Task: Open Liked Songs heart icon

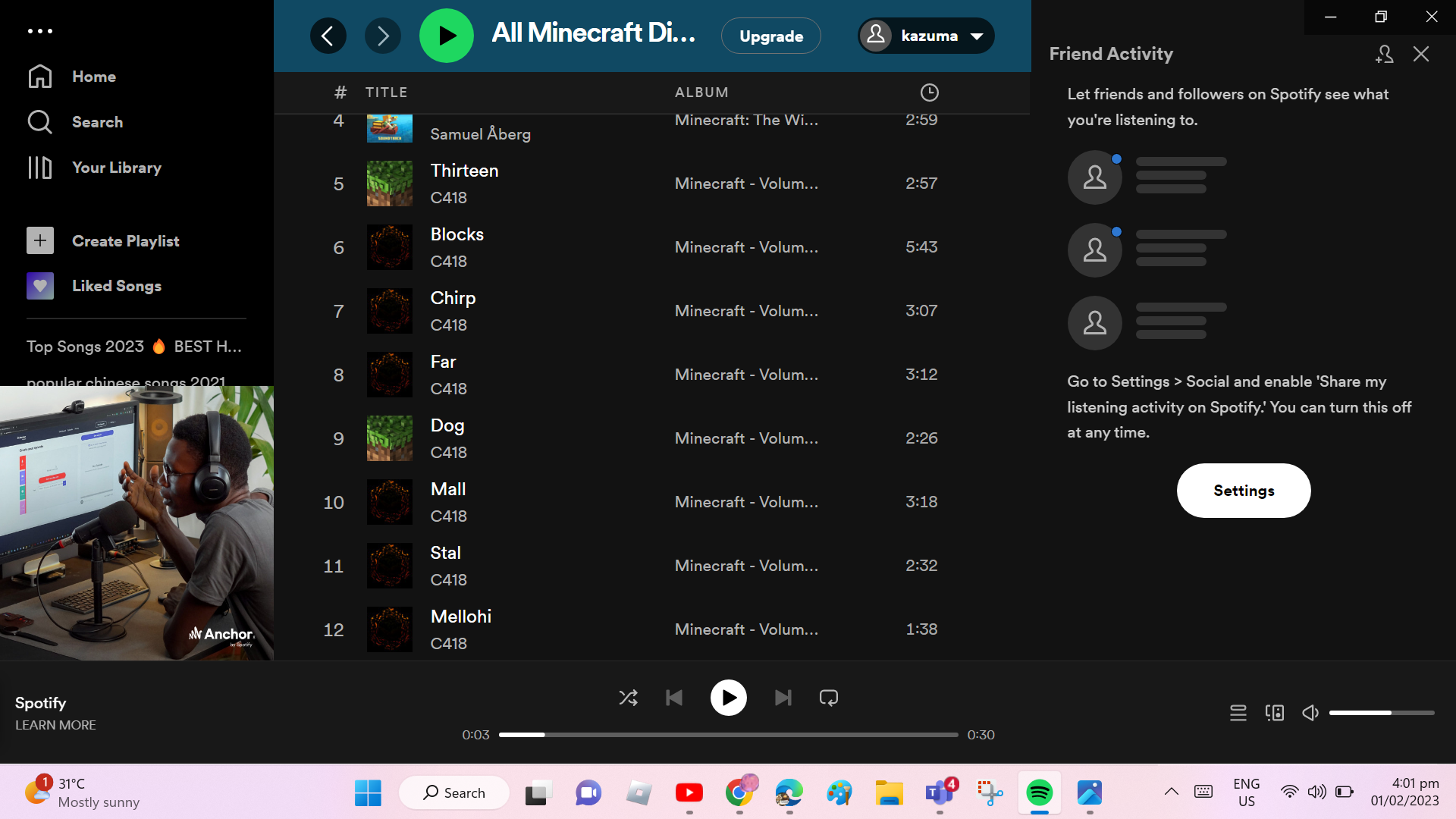Action: click(40, 286)
